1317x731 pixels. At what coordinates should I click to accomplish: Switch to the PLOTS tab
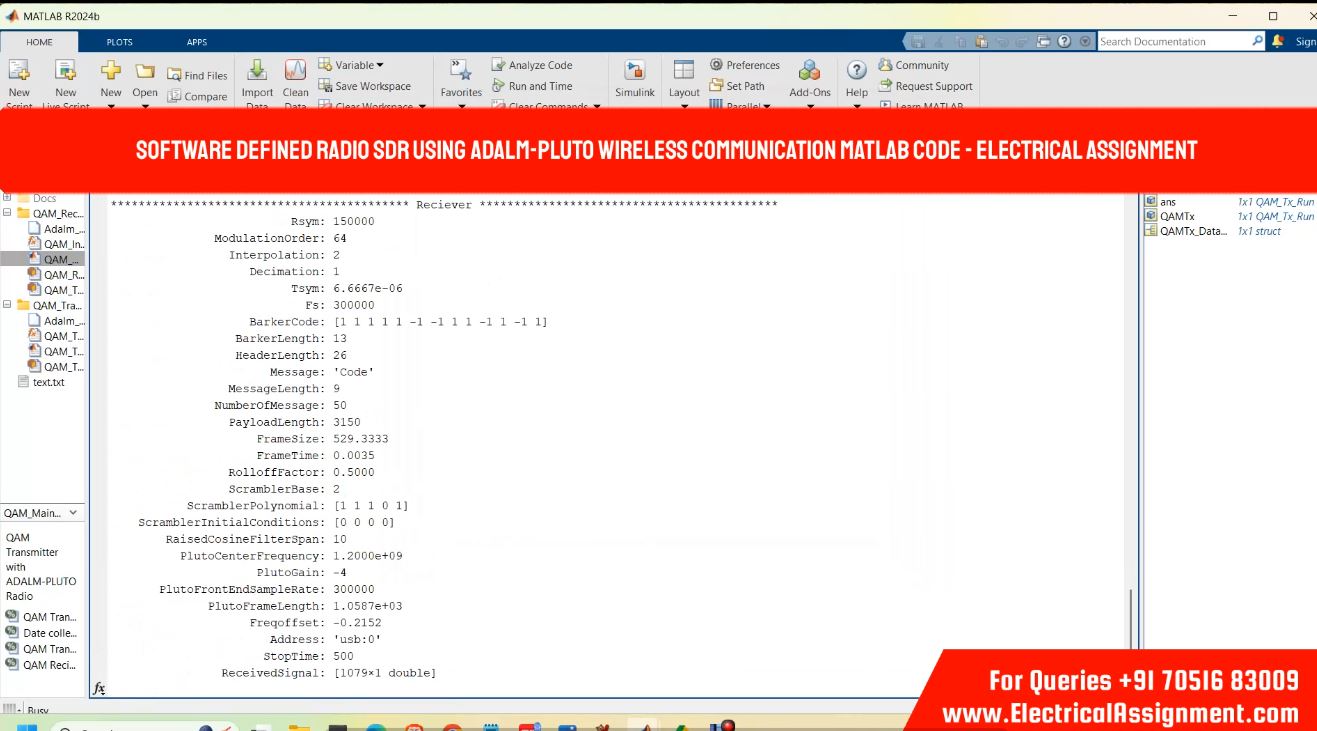click(x=120, y=42)
